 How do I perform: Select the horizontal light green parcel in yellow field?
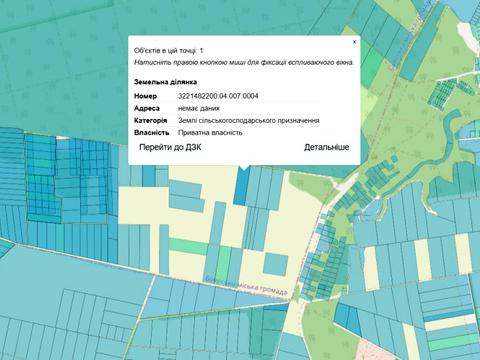189,247
